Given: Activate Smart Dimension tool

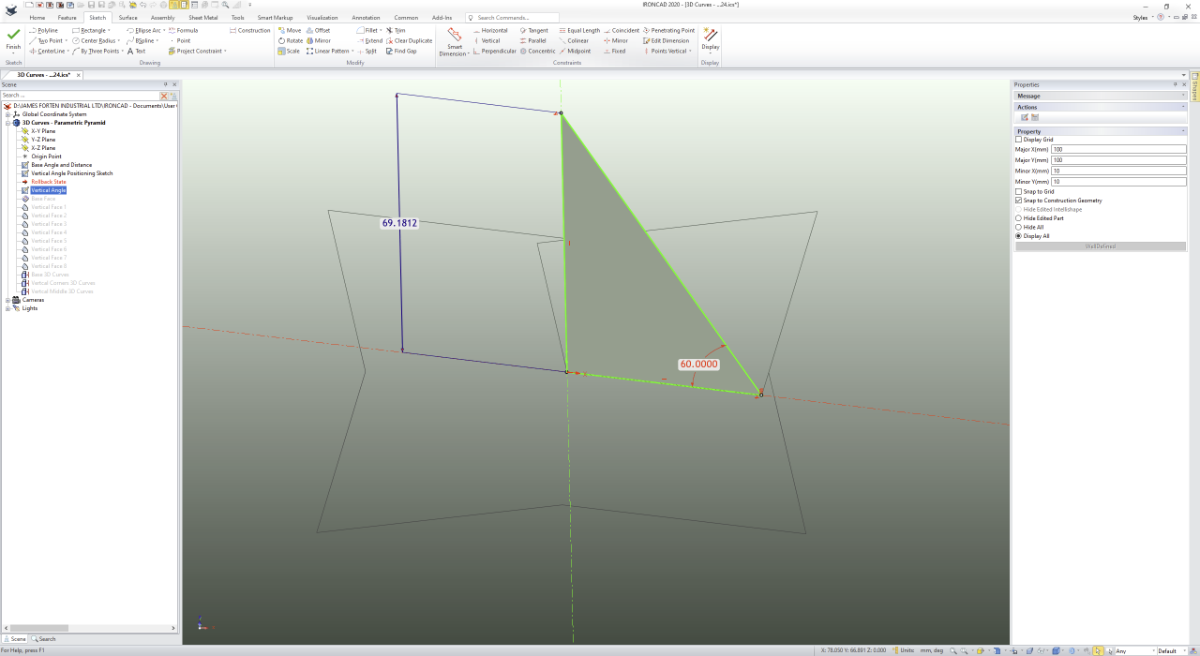Looking at the screenshot, I should [x=455, y=41].
